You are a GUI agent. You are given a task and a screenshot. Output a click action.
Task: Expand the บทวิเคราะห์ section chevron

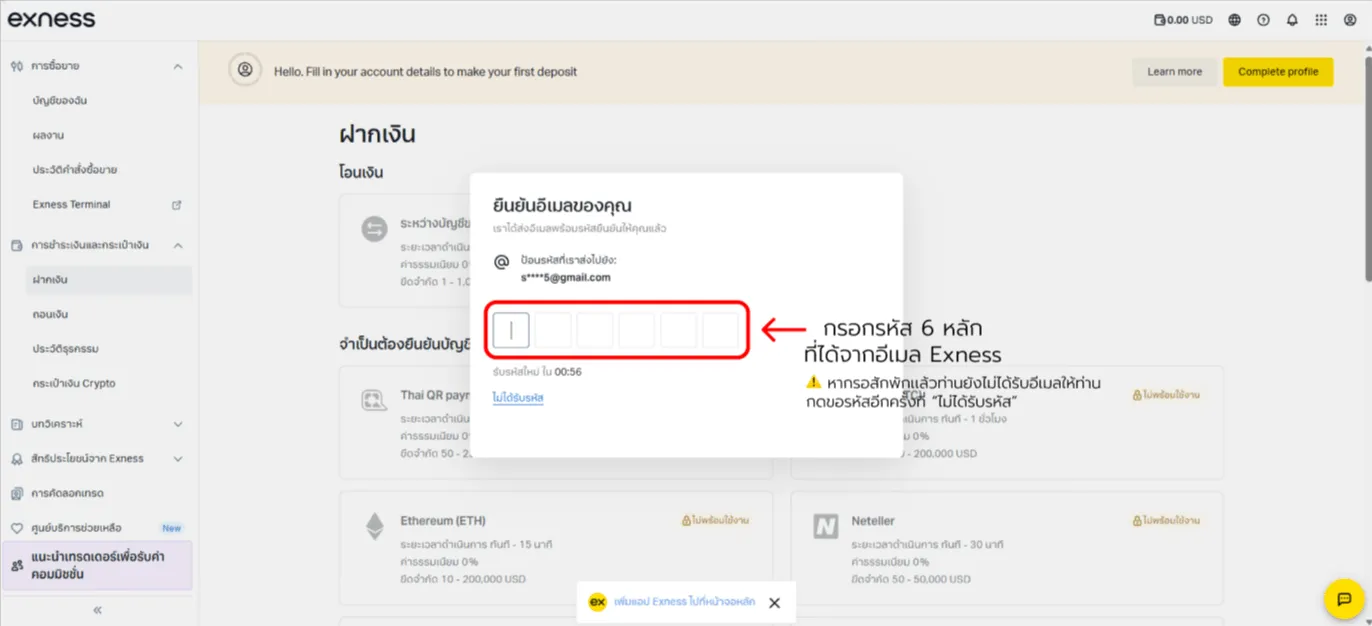pos(178,424)
